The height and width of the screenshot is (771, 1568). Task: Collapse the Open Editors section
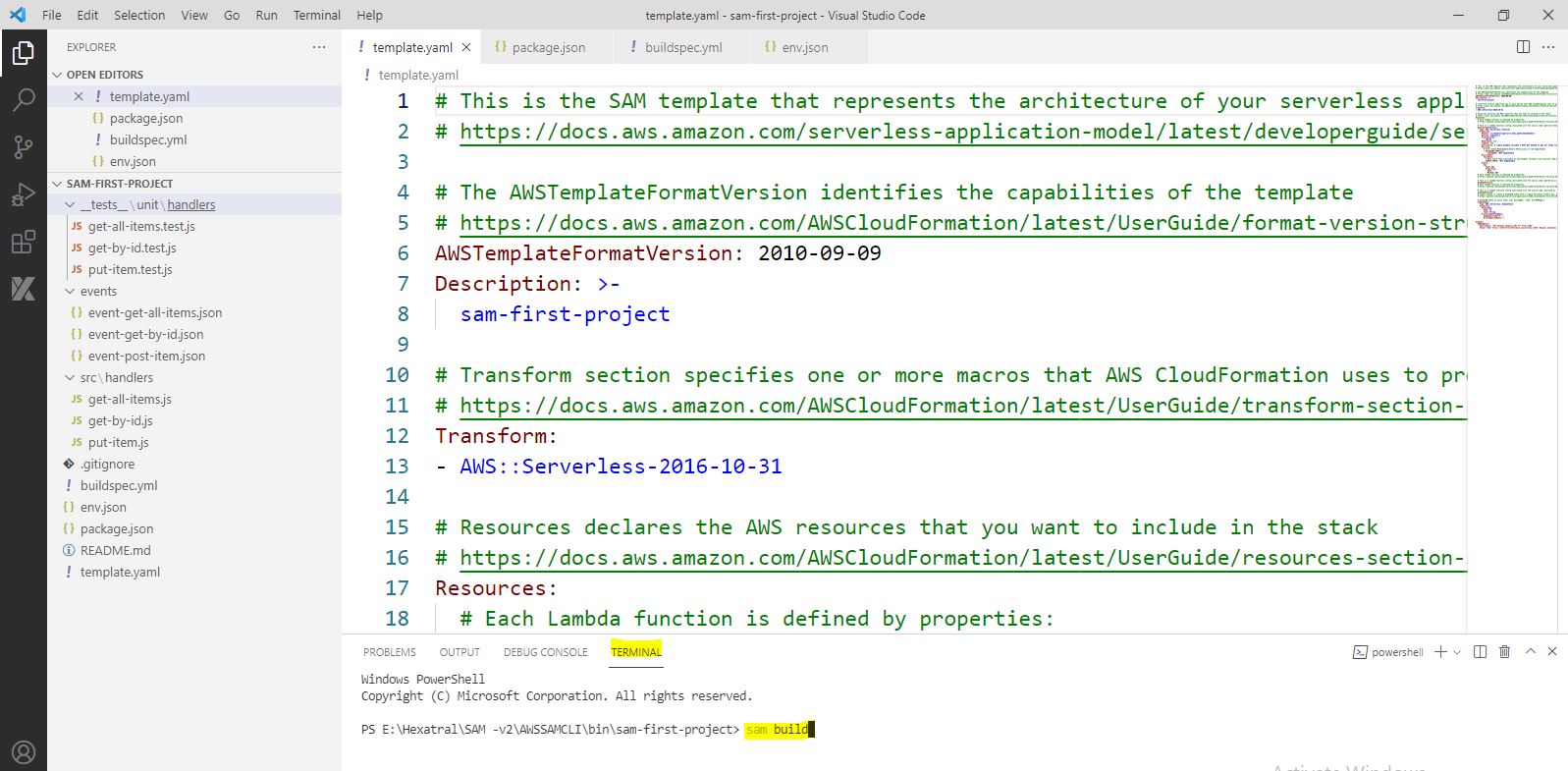pyautogui.click(x=57, y=75)
